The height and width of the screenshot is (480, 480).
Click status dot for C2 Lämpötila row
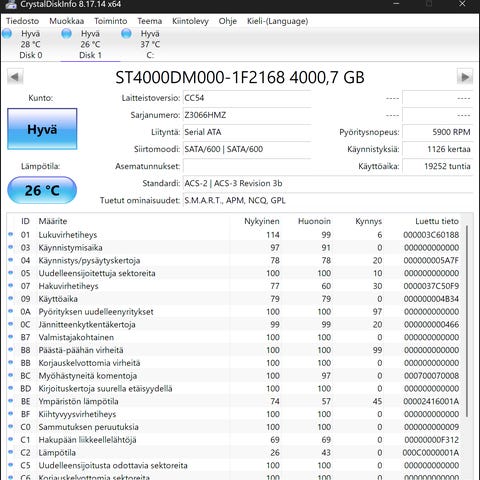coord(11,452)
